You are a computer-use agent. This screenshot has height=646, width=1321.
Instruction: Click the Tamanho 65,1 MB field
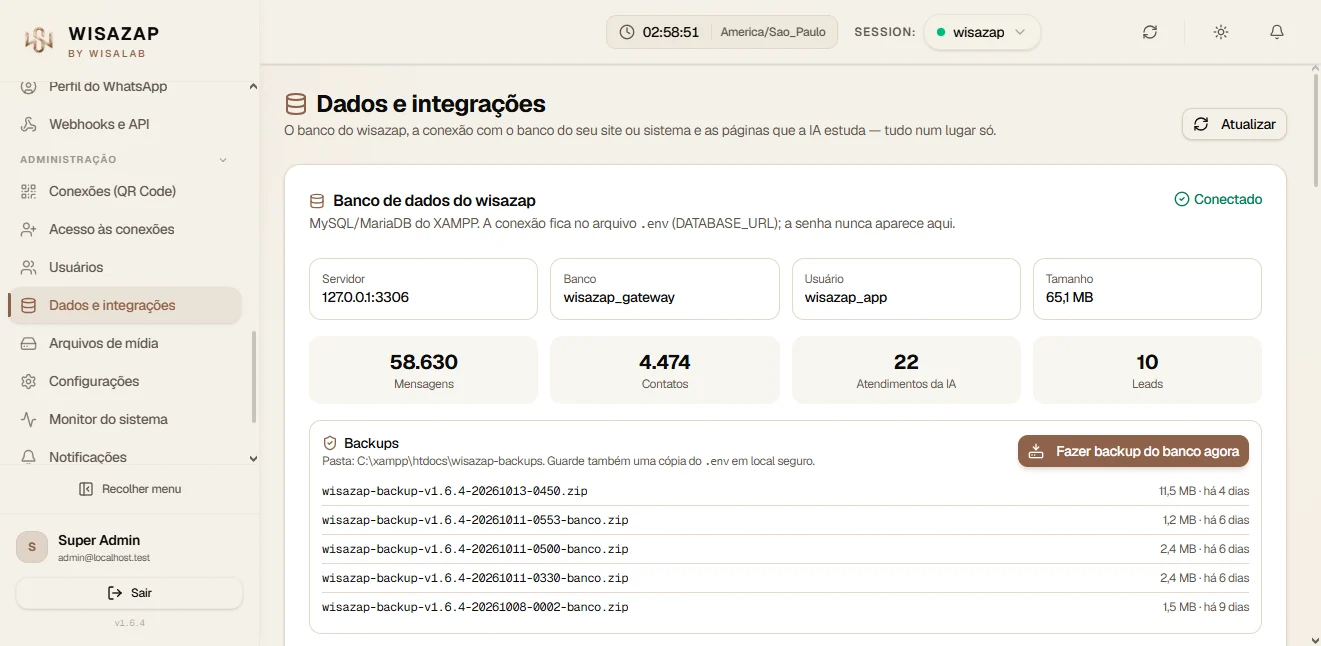point(1147,289)
